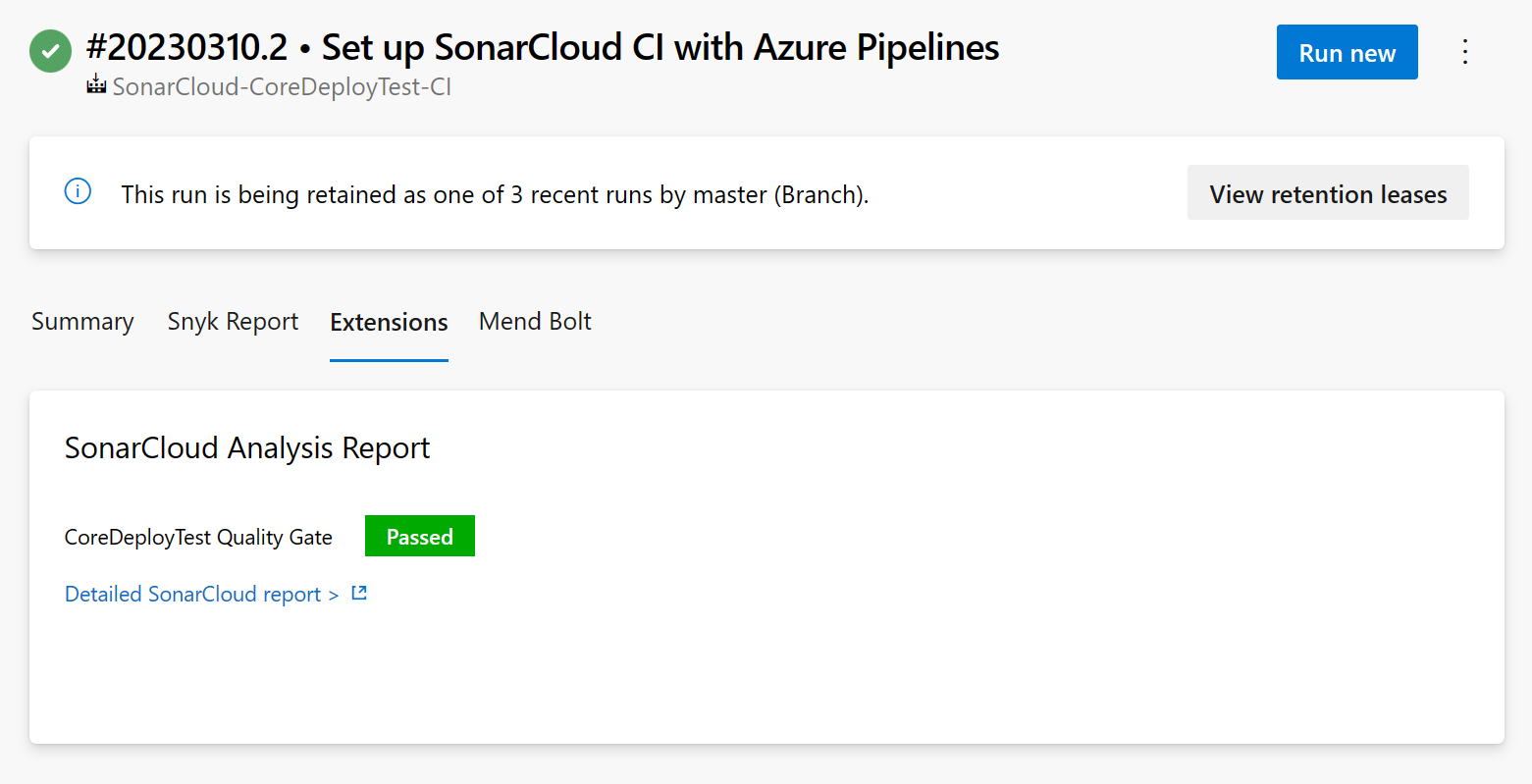Click the SonarCloud Analysis Report heading
This screenshot has width=1532, height=784.
pyautogui.click(x=247, y=447)
